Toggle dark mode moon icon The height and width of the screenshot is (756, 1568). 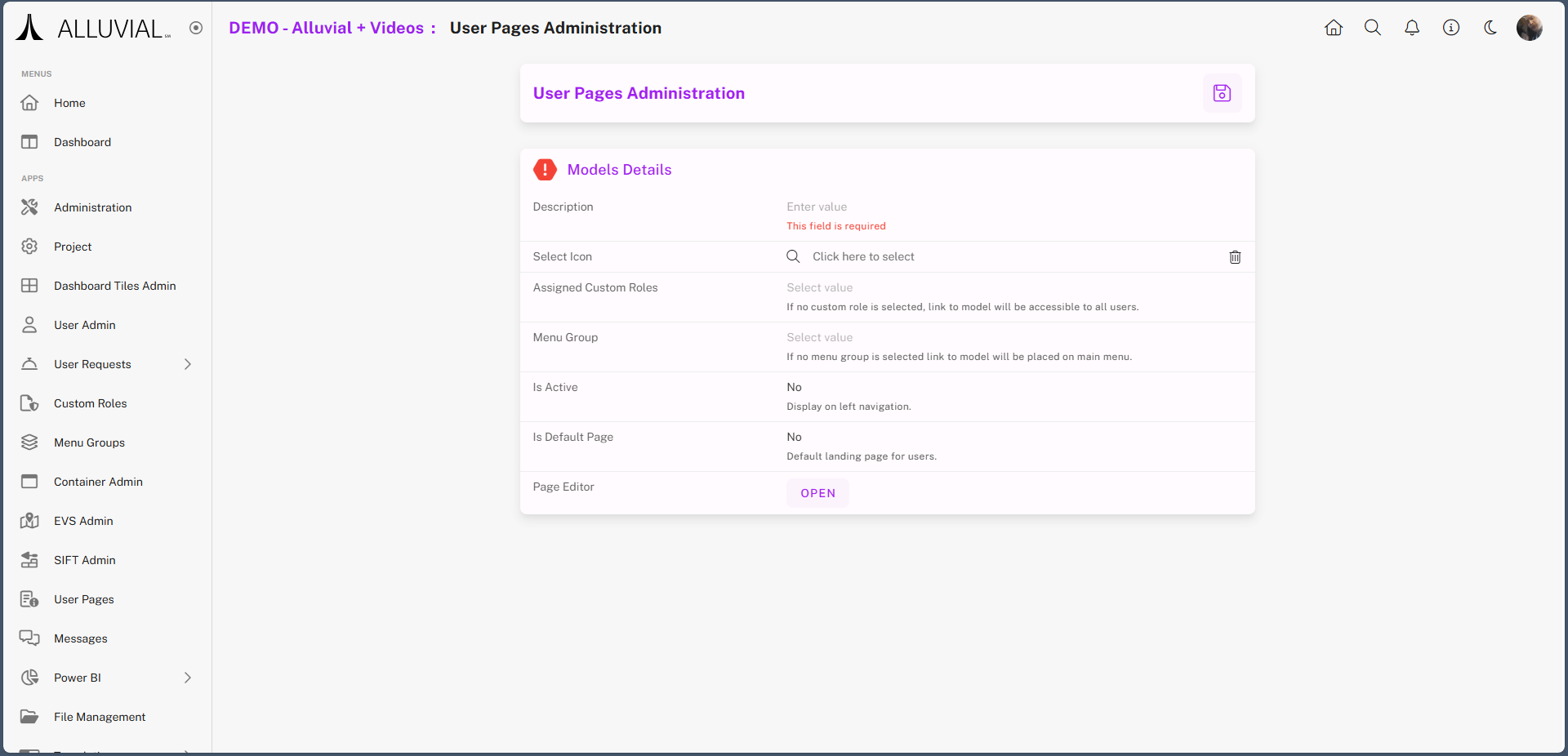pos(1490,28)
